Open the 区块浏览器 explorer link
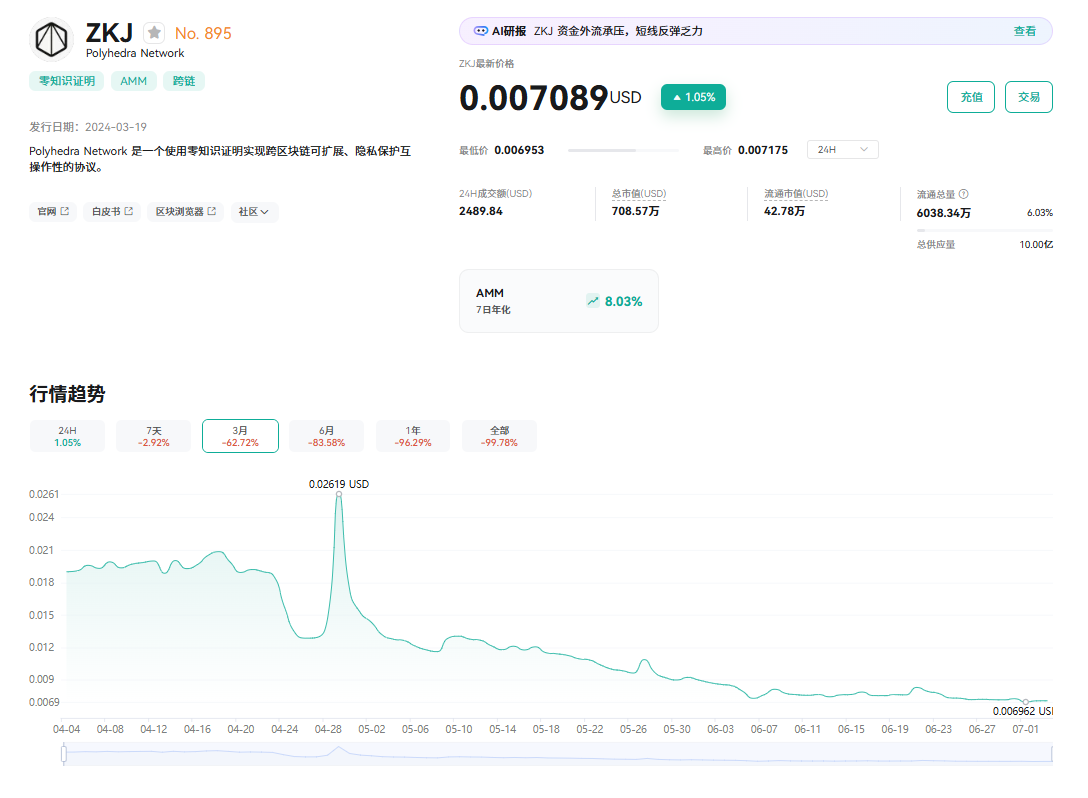Viewport: 1088px width, 798px height. (x=185, y=212)
